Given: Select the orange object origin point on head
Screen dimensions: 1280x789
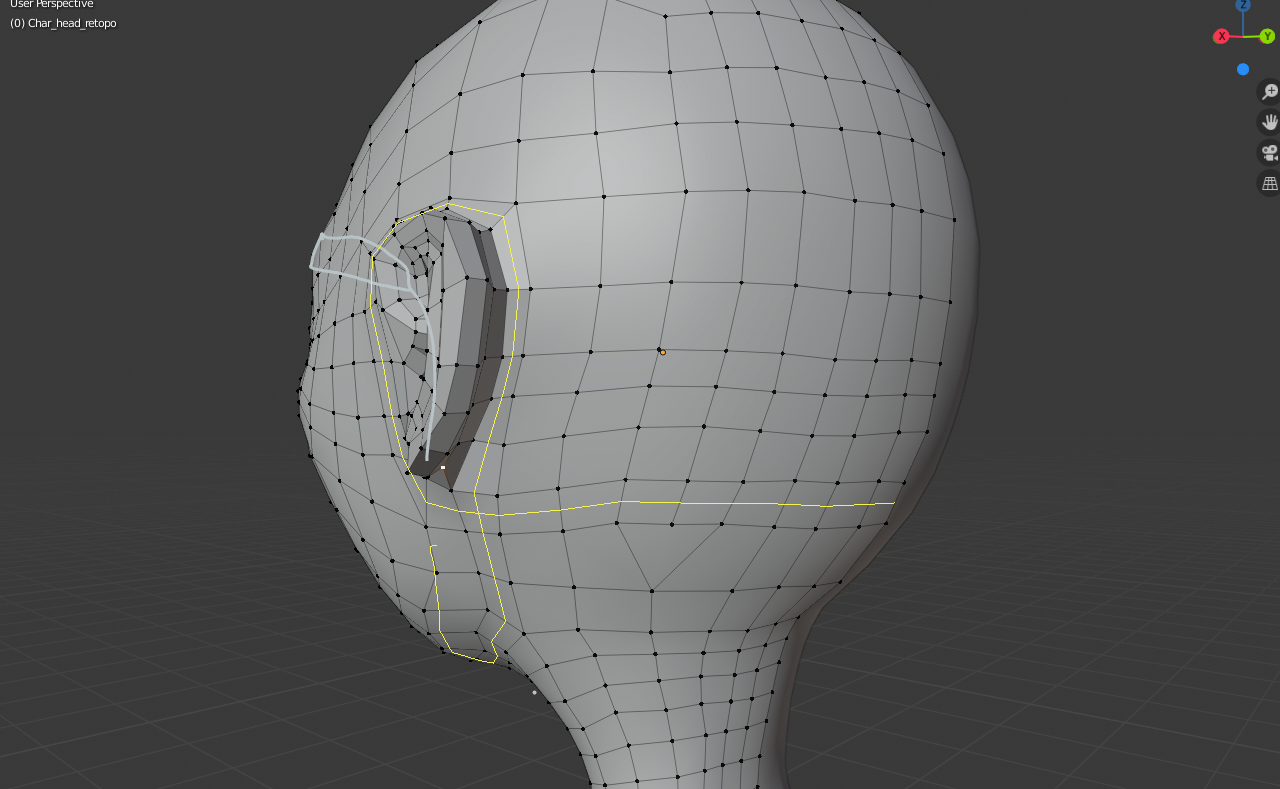Looking at the screenshot, I should pos(660,351).
